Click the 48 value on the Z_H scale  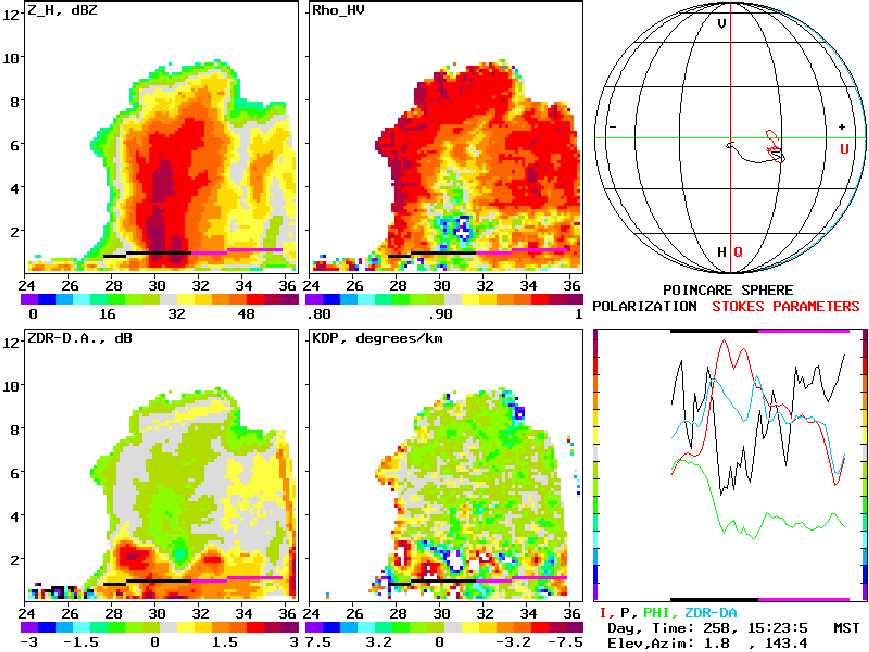(246, 314)
